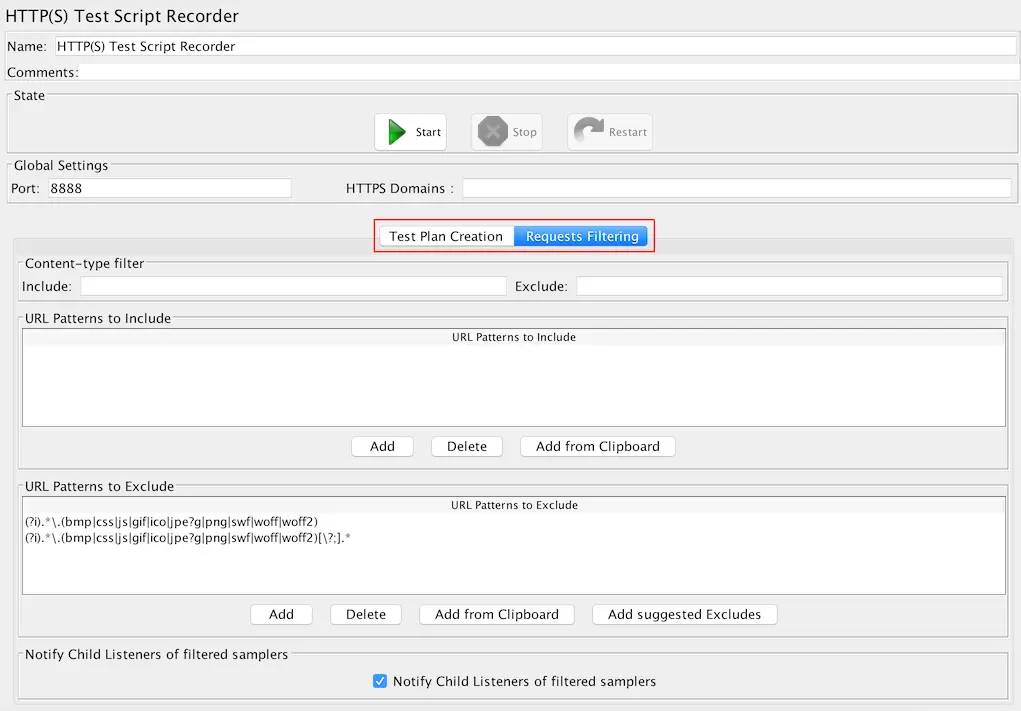Click the Restart button

coord(609,132)
